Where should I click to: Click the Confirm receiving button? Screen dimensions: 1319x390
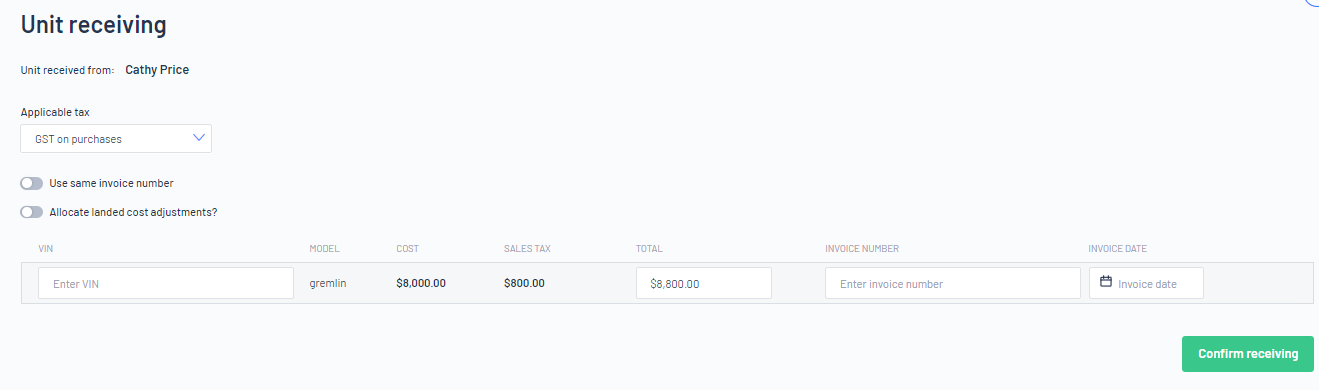(1248, 354)
